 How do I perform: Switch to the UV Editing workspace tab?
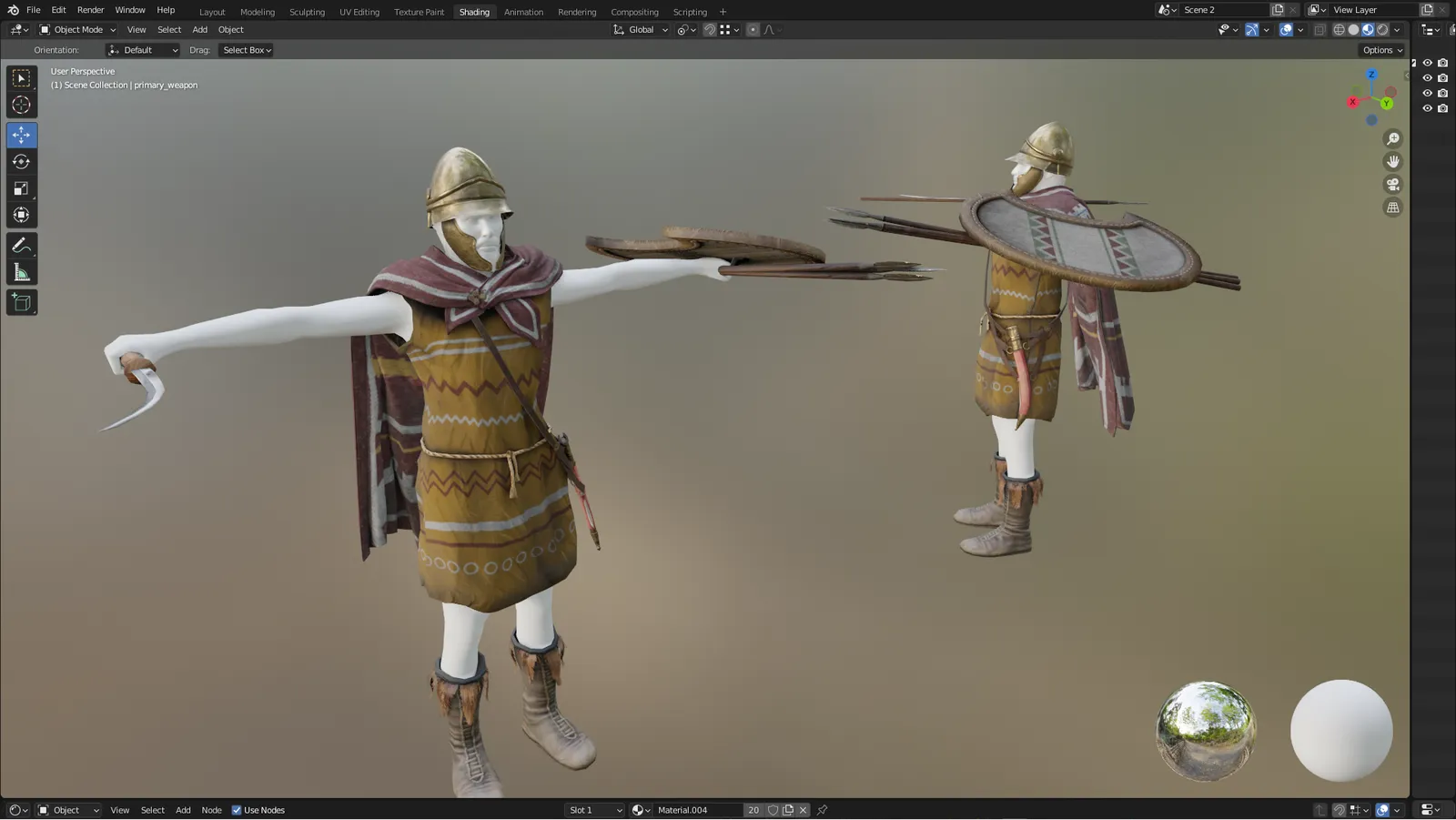(359, 12)
